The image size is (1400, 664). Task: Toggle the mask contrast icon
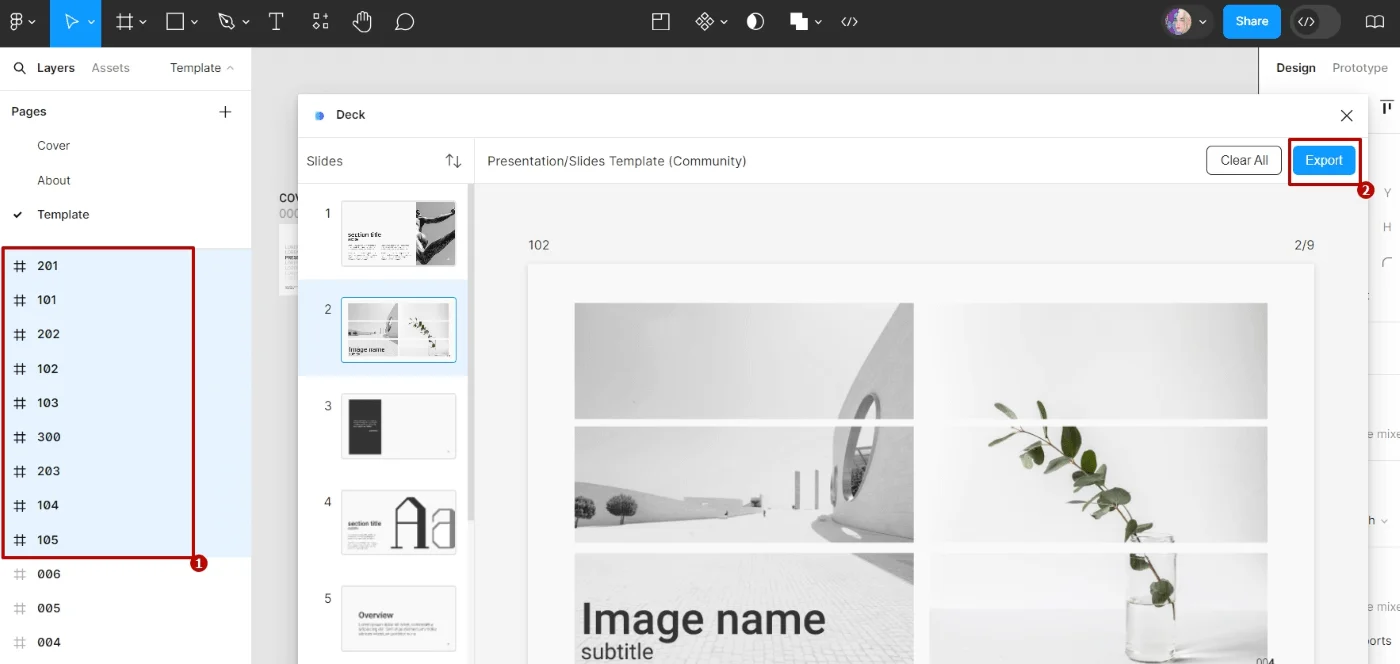click(x=755, y=22)
